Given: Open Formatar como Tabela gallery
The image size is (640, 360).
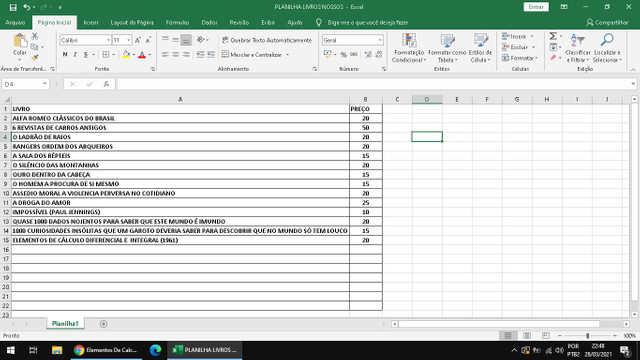Looking at the screenshot, I should (x=447, y=48).
